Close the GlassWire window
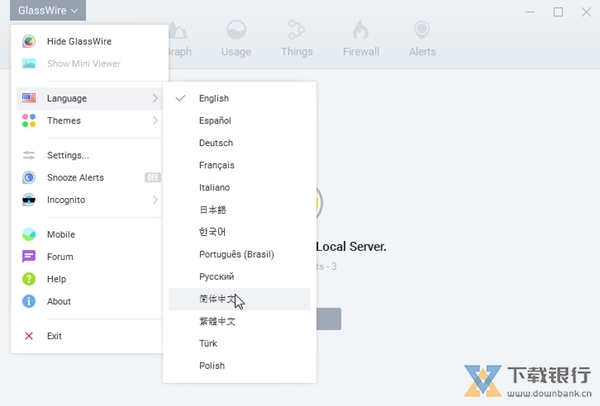This screenshot has width=600, height=406. [x=586, y=12]
